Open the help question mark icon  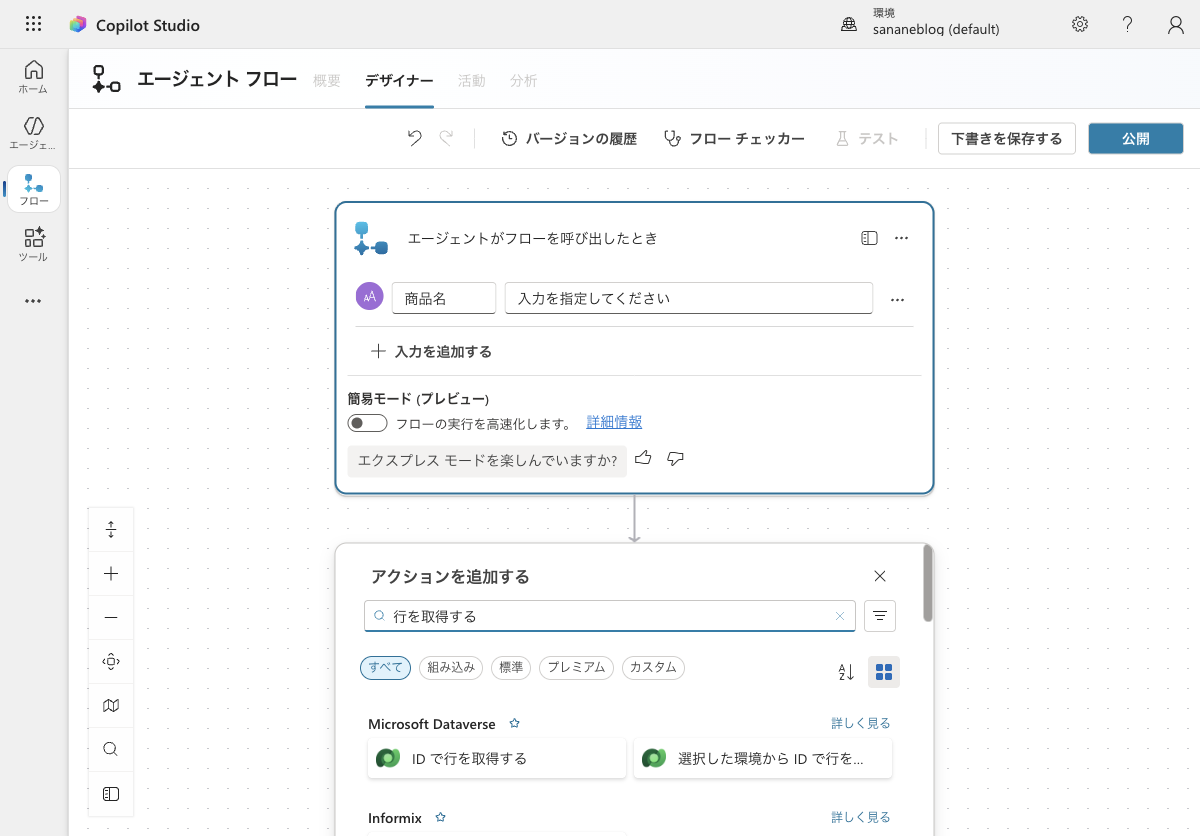[1128, 25]
